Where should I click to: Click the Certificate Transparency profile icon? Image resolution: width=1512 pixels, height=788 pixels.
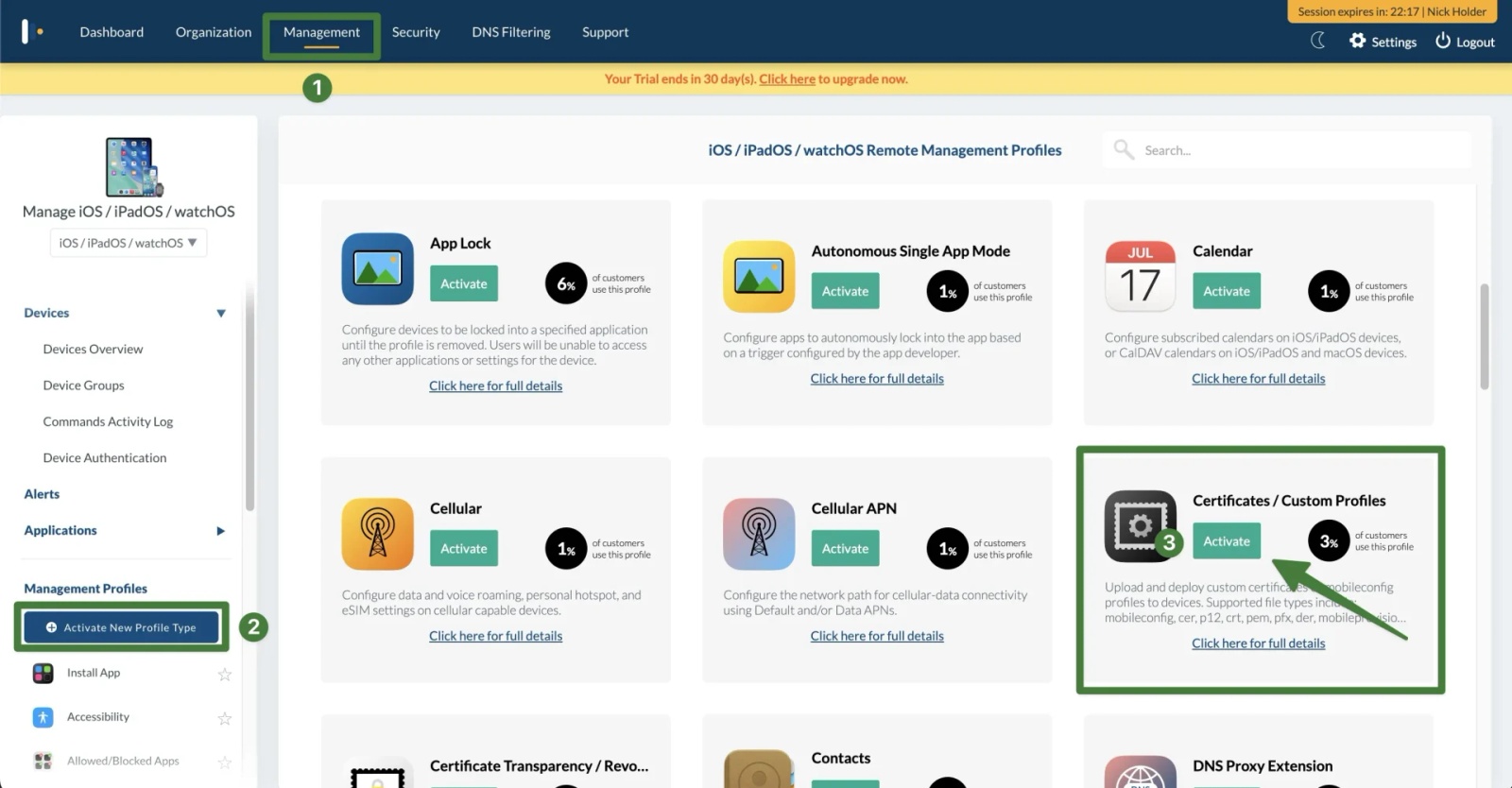378,772
